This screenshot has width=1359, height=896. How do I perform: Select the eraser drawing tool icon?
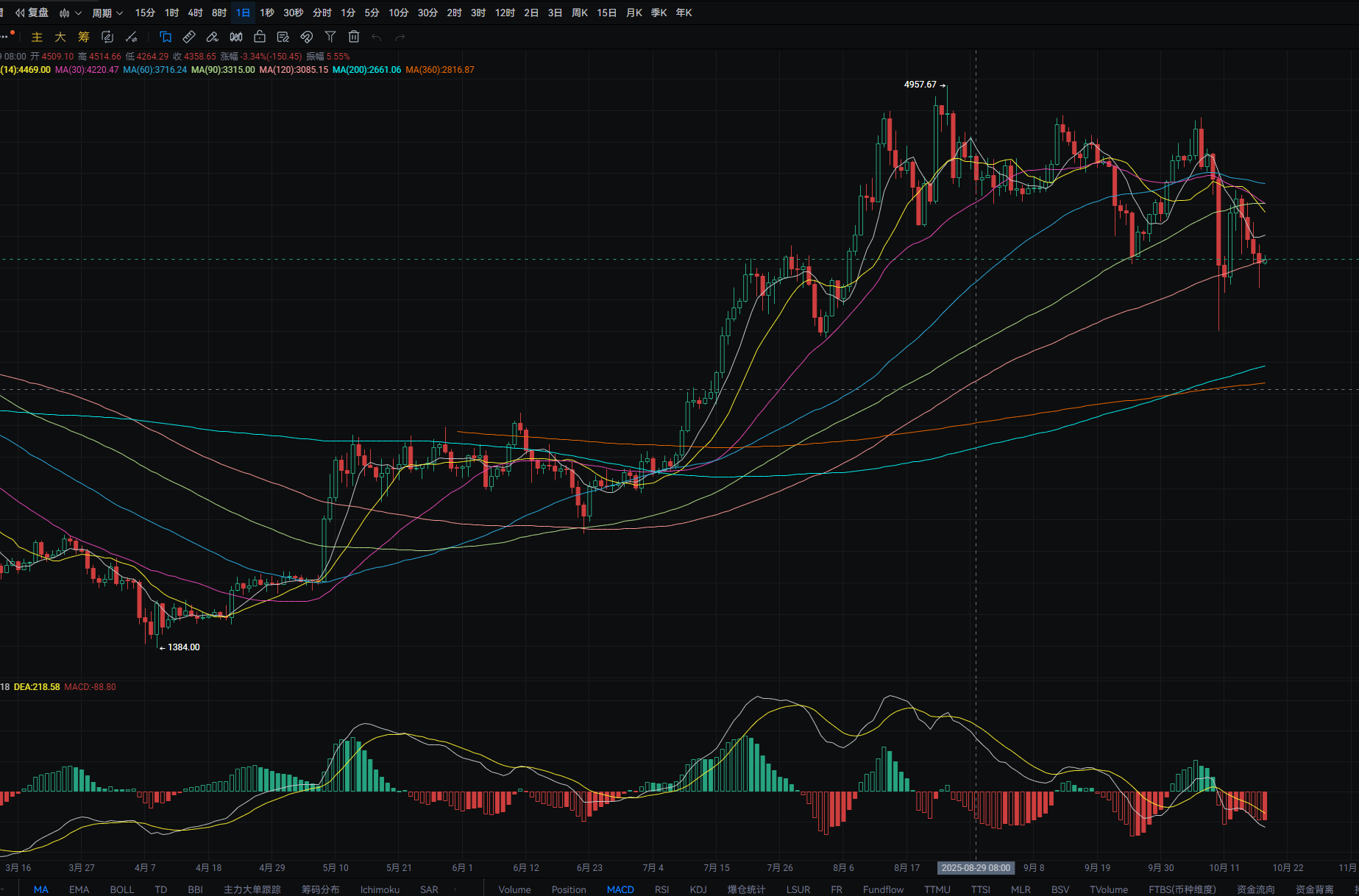click(x=213, y=37)
